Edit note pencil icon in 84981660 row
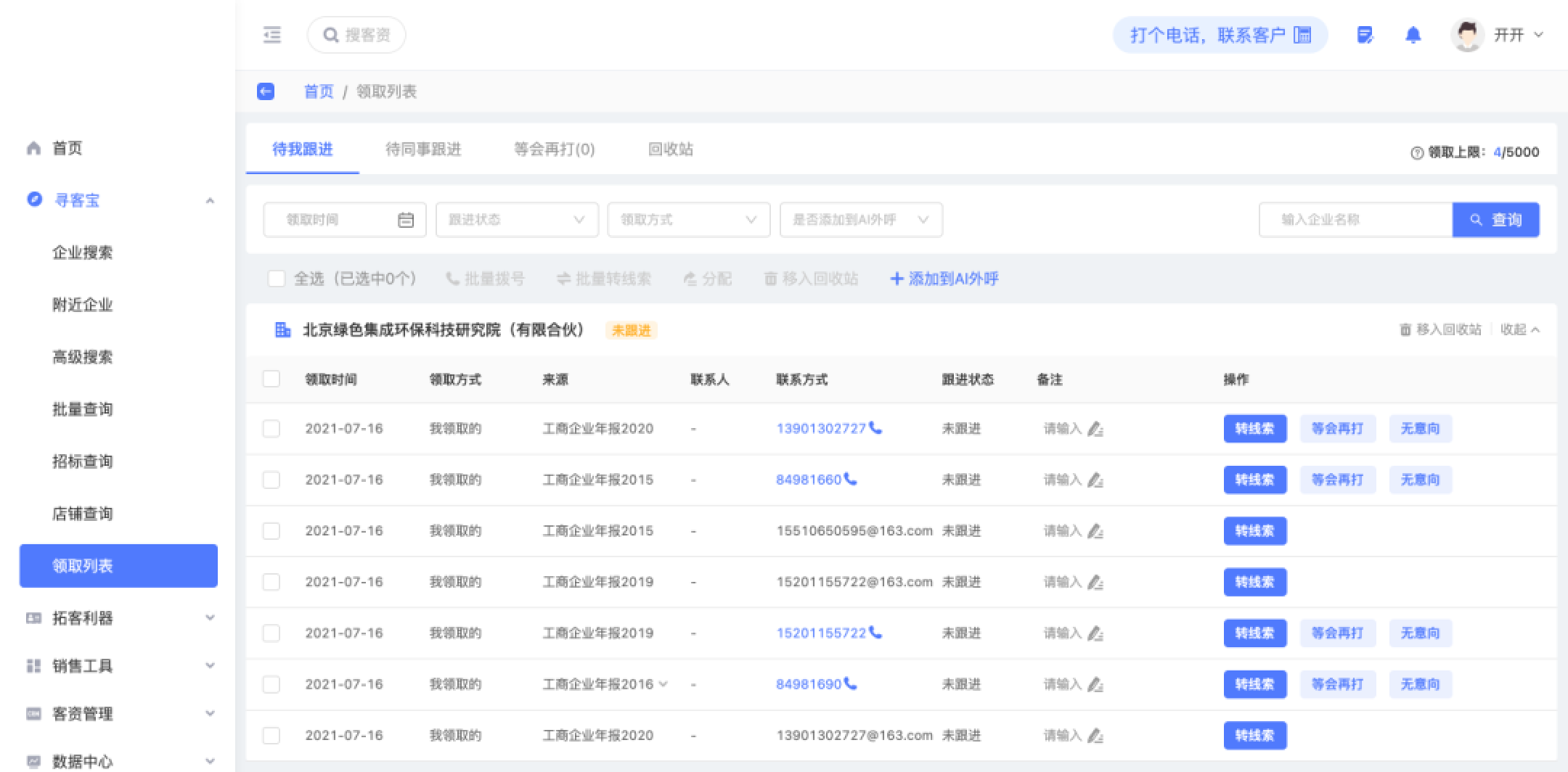This screenshot has height=772, width=1568. [x=1095, y=480]
